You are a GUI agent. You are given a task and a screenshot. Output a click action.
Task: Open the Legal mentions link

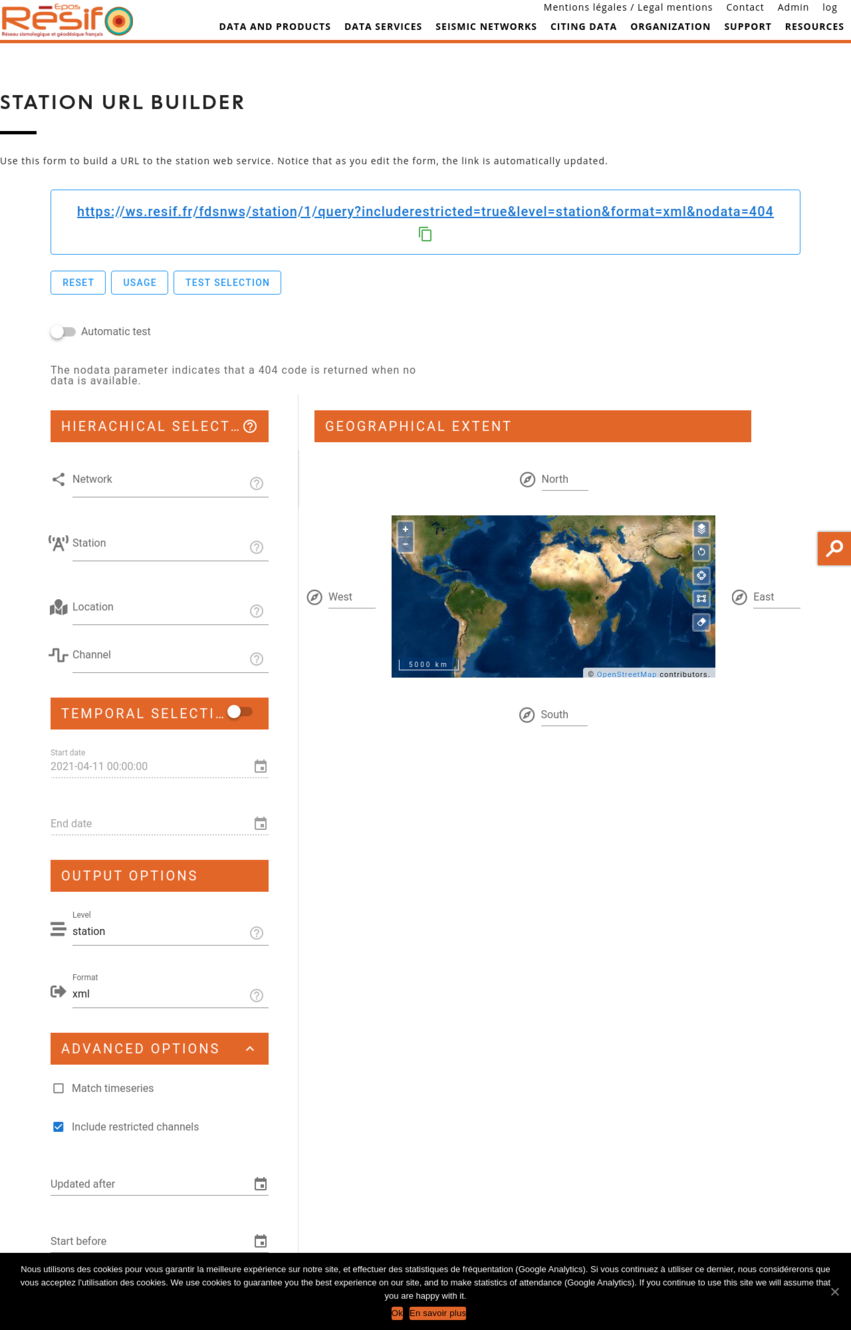628,7
